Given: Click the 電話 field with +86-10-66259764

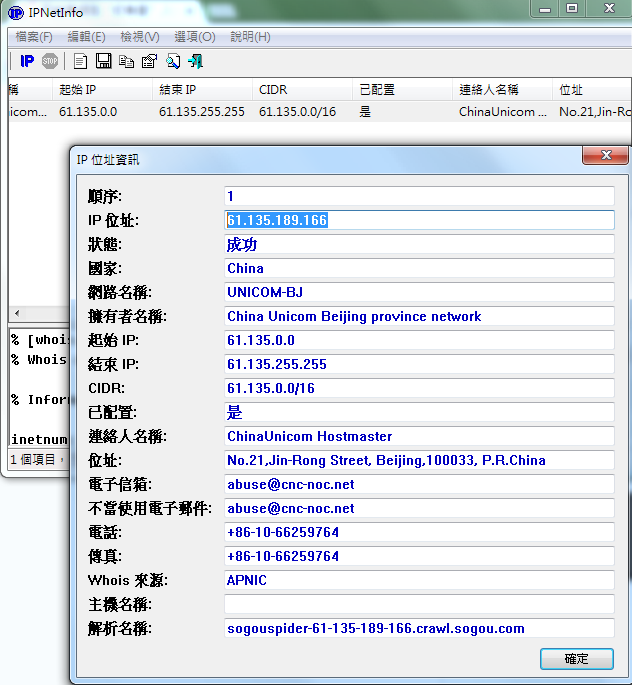Looking at the screenshot, I should [x=419, y=533].
